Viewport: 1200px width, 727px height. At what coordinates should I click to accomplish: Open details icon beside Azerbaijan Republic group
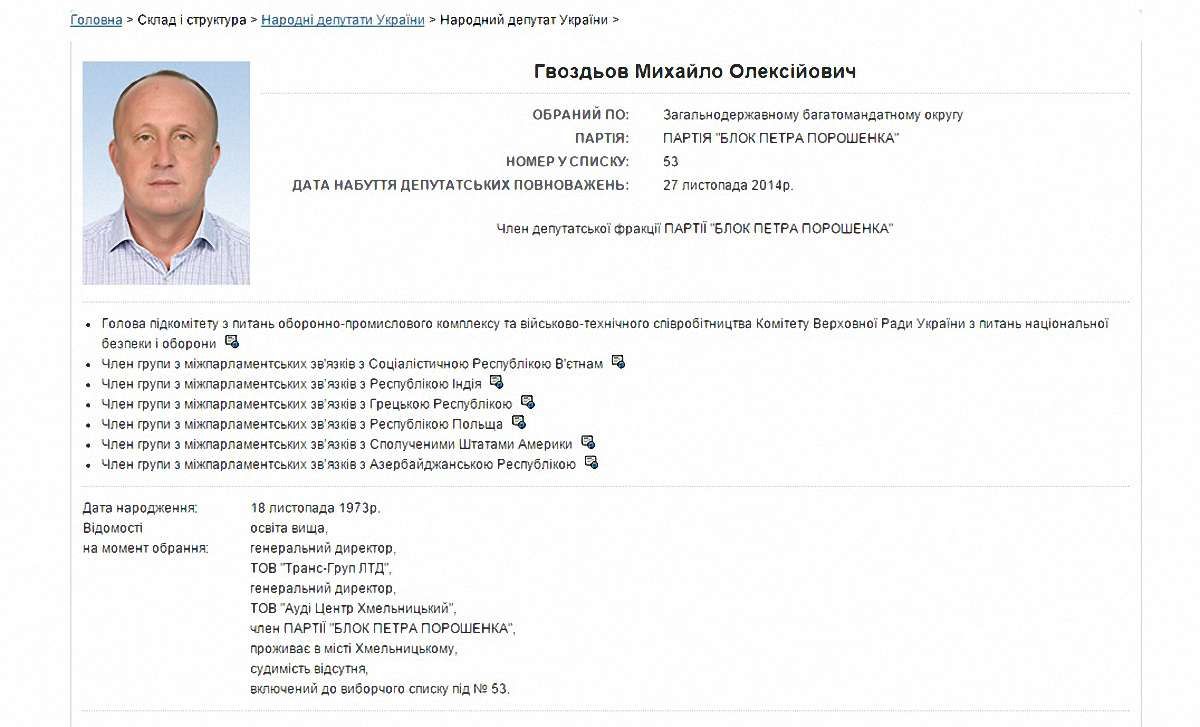pos(591,462)
